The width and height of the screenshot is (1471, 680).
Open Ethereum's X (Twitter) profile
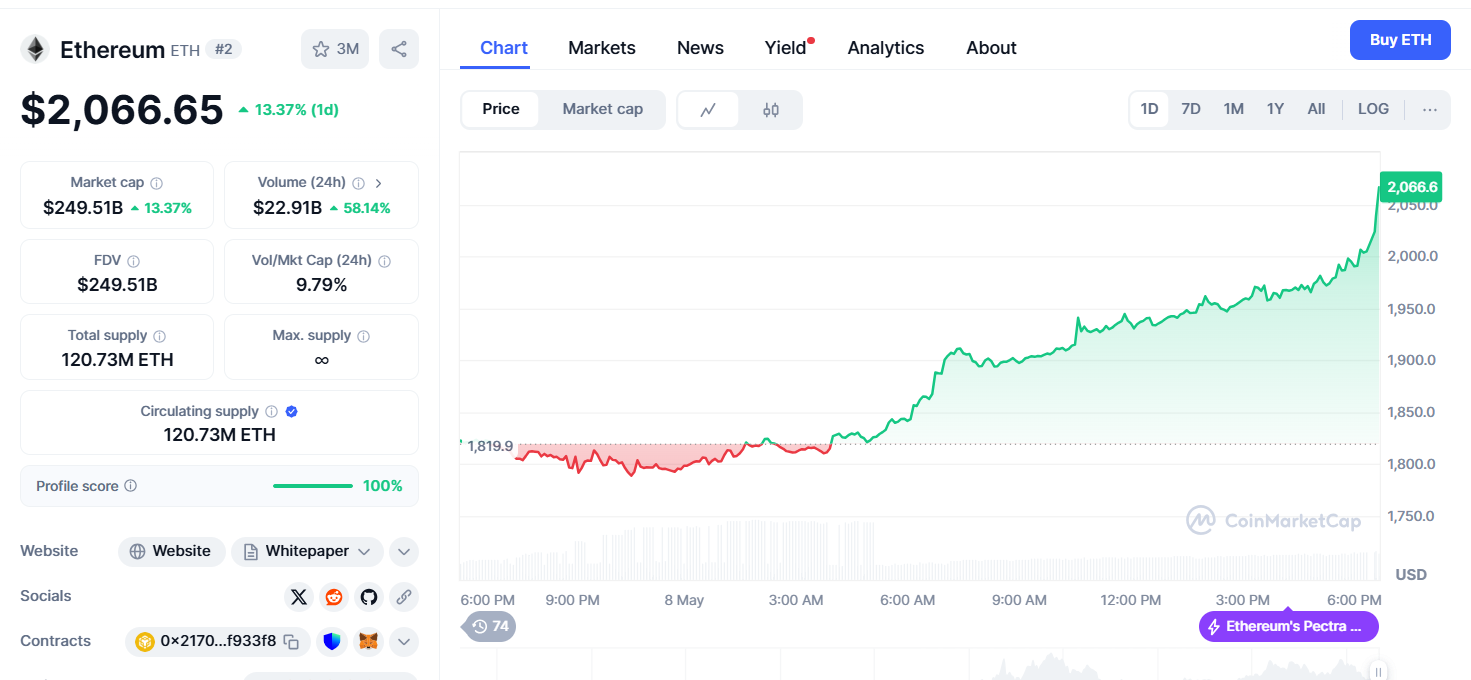298,597
